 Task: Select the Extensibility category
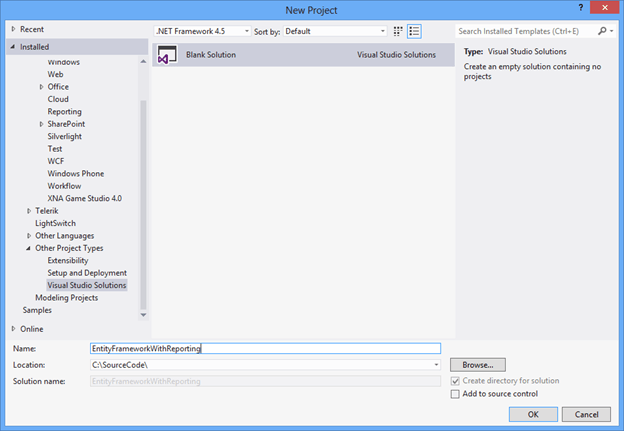pyautogui.click(x=68, y=261)
